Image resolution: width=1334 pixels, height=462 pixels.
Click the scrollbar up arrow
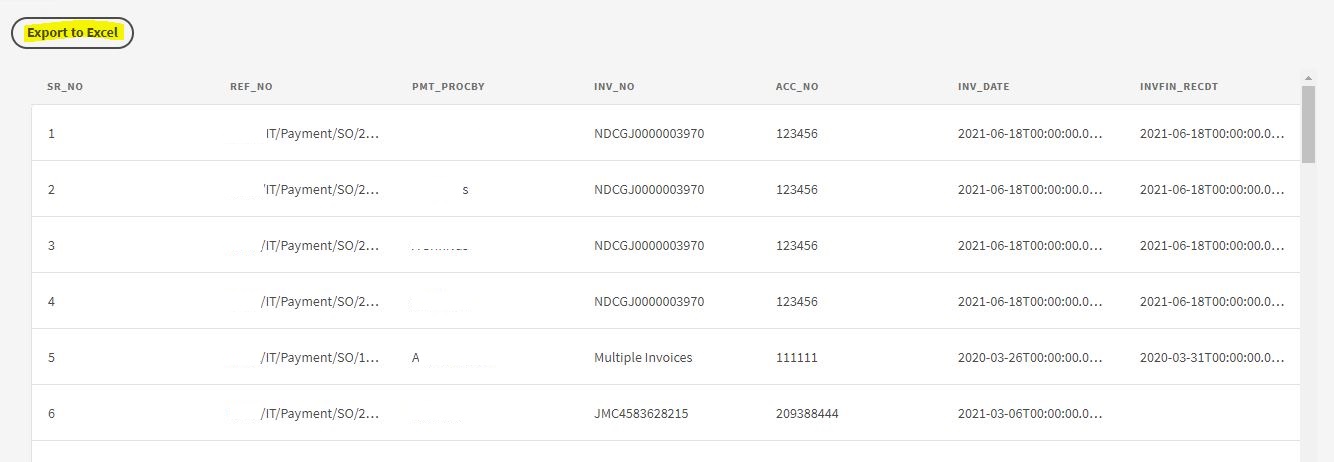coord(1307,77)
